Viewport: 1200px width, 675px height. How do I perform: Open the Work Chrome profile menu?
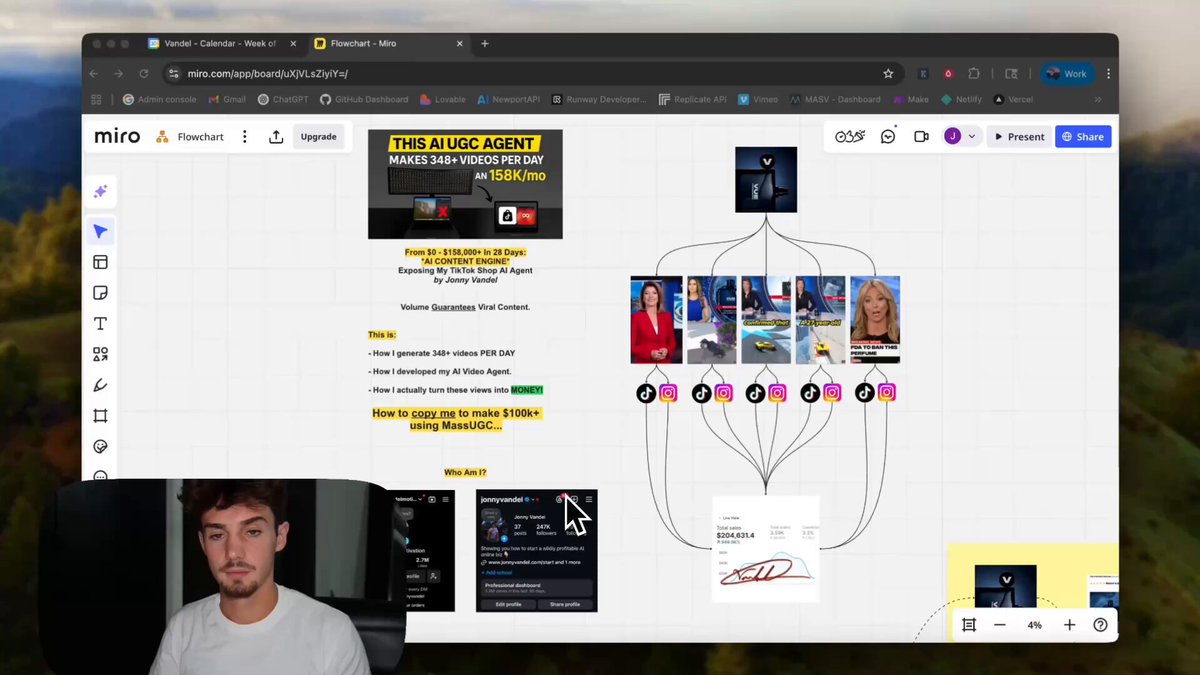point(1066,73)
